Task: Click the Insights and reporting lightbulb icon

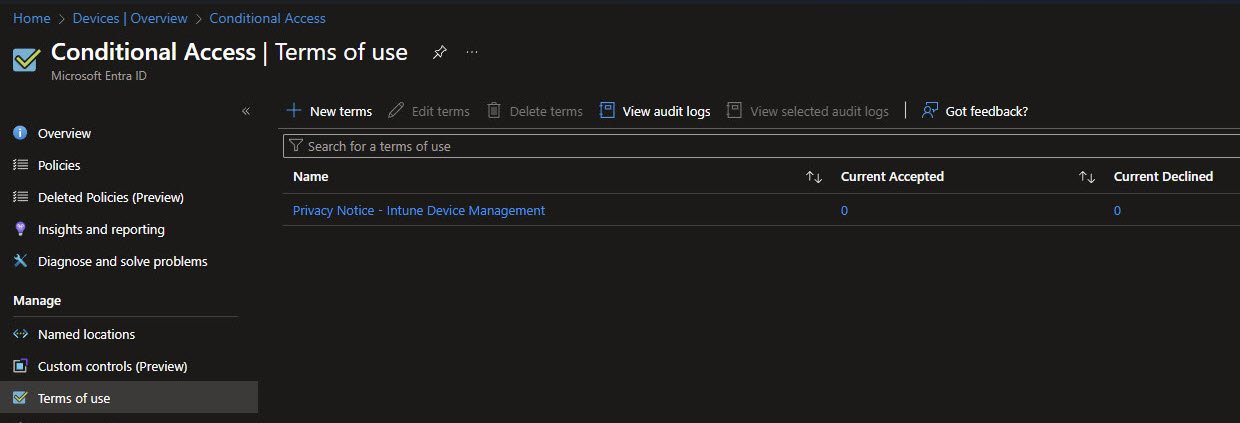Action: (20, 229)
